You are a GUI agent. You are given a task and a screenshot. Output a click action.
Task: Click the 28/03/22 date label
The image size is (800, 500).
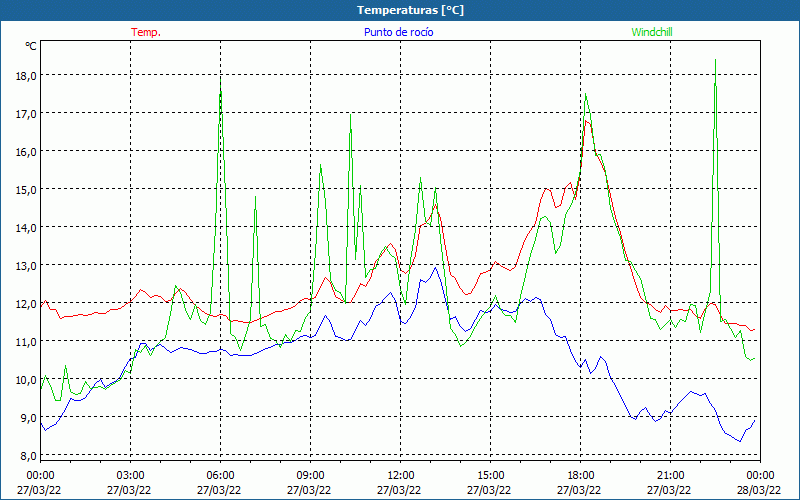[x=761, y=490]
